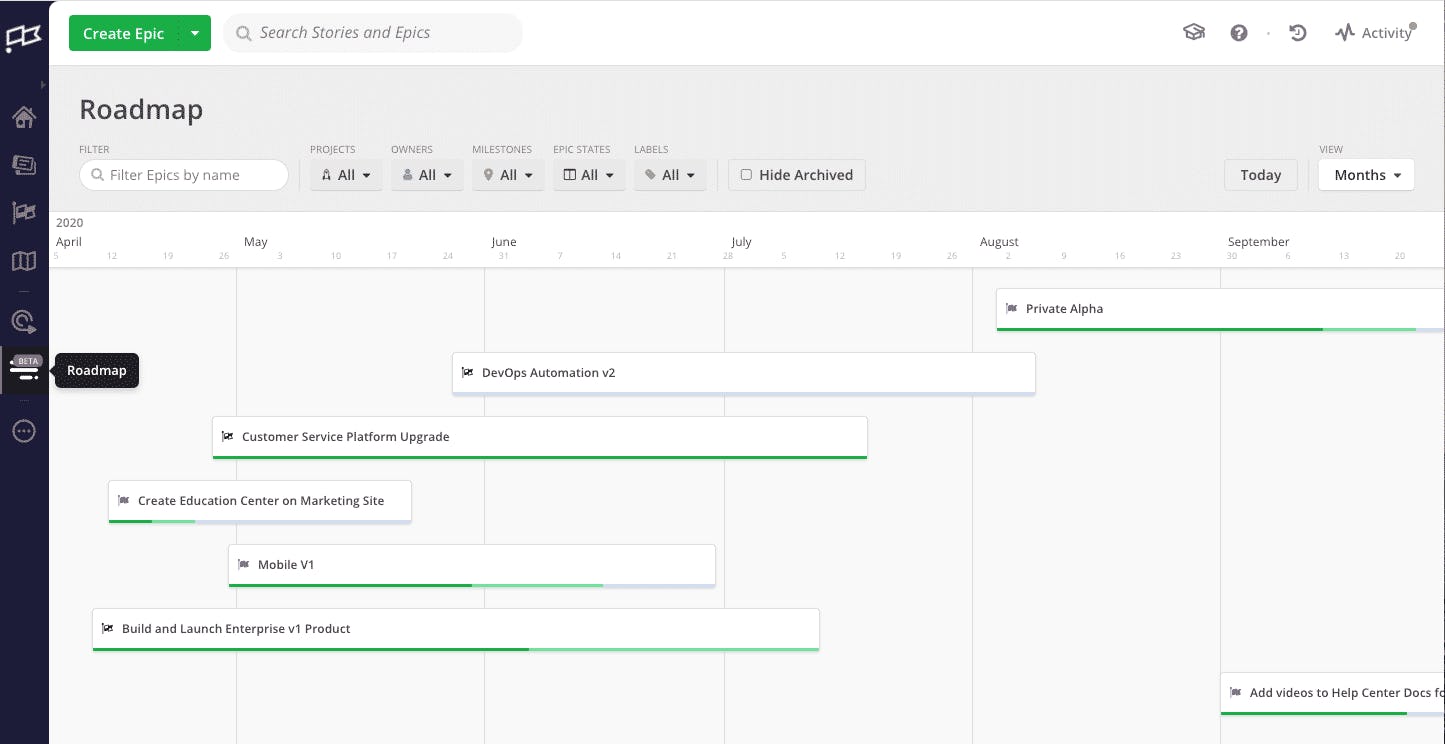Click the folded-map icon in the sidebar
This screenshot has width=1445, height=744.
click(x=24, y=261)
